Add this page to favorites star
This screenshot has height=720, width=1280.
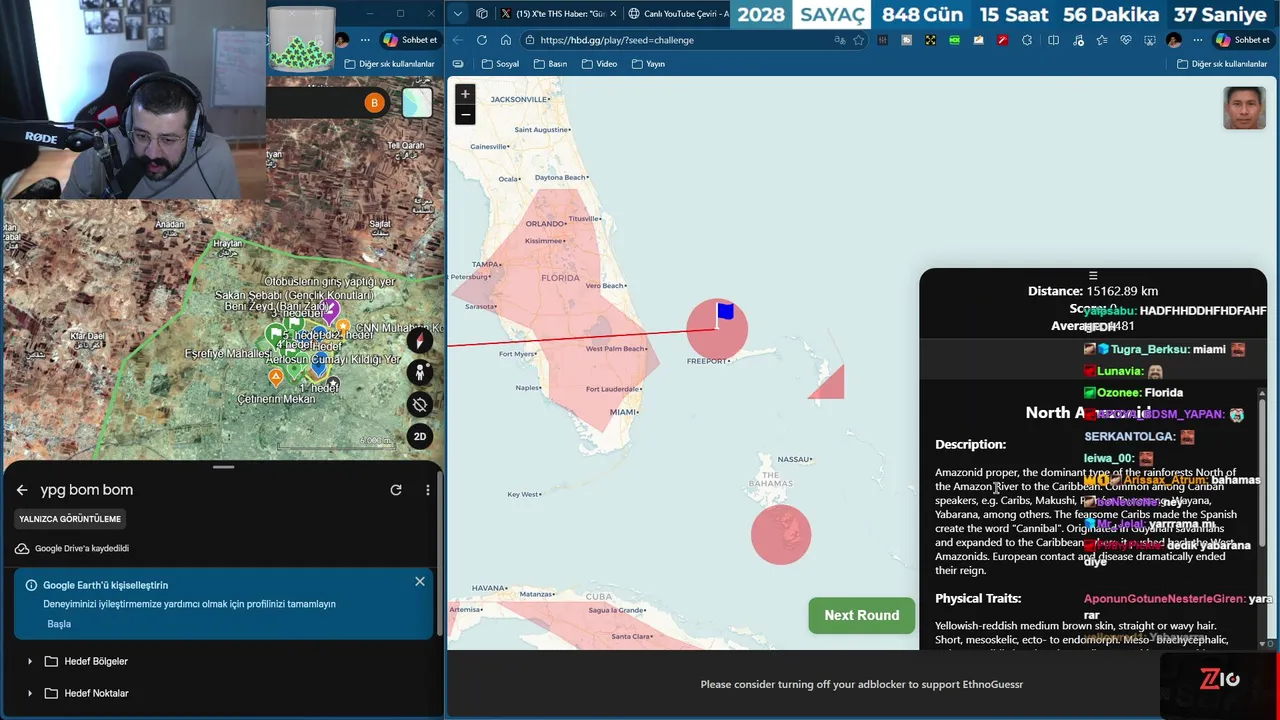click(858, 40)
